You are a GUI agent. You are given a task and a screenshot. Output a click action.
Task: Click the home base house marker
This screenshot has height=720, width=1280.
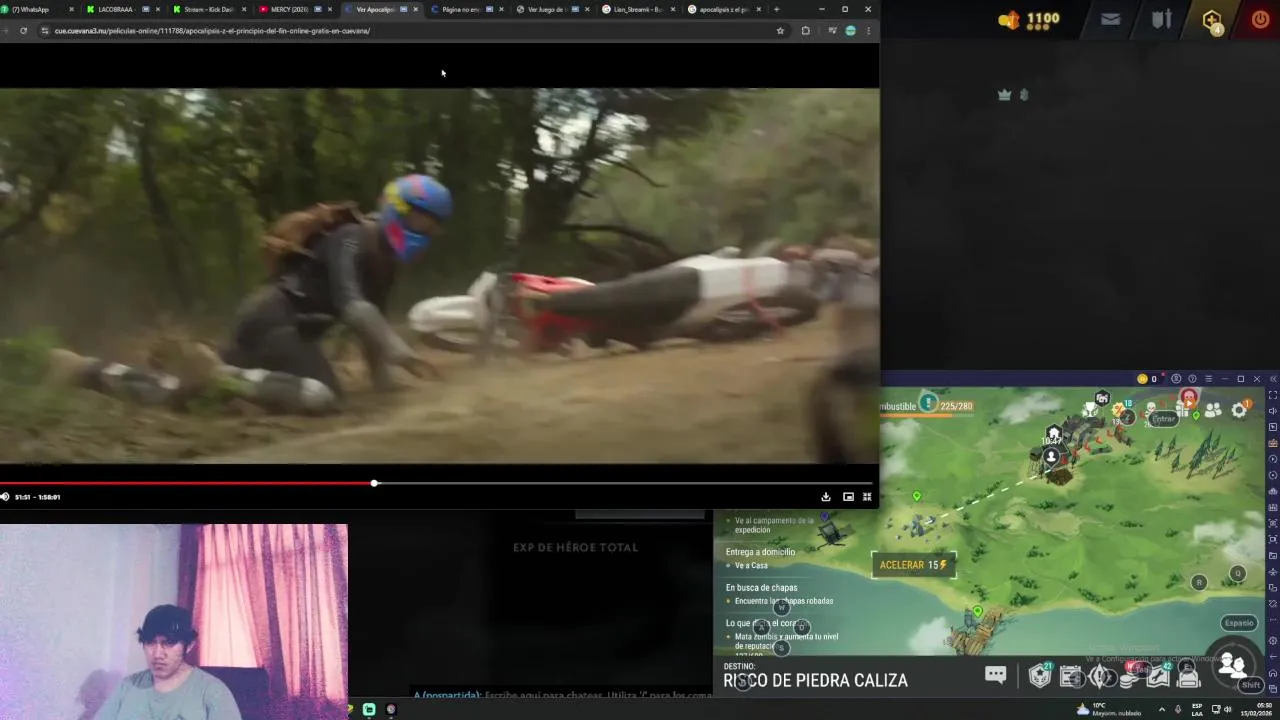point(1053,433)
